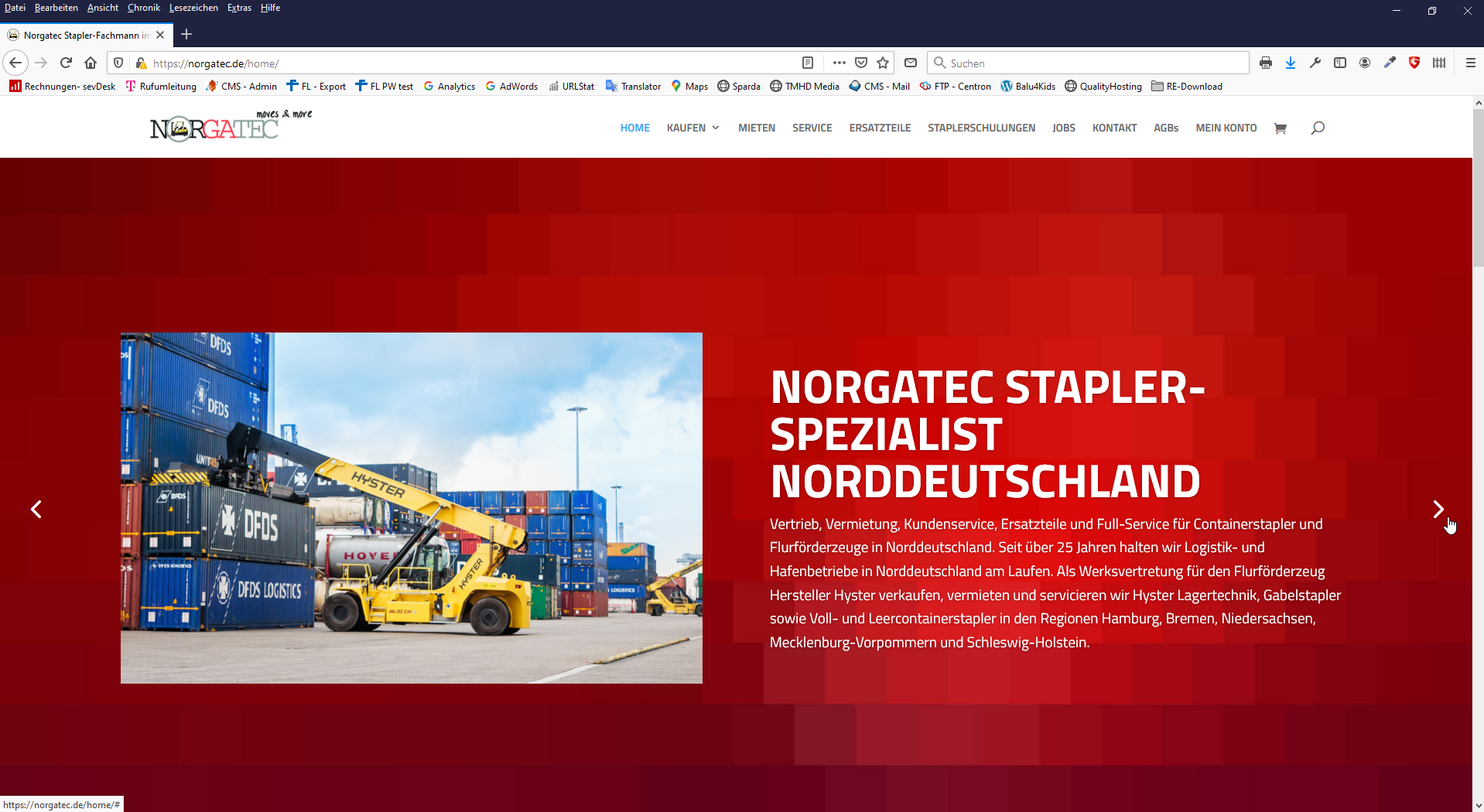Open Translator bookmark

[633, 86]
